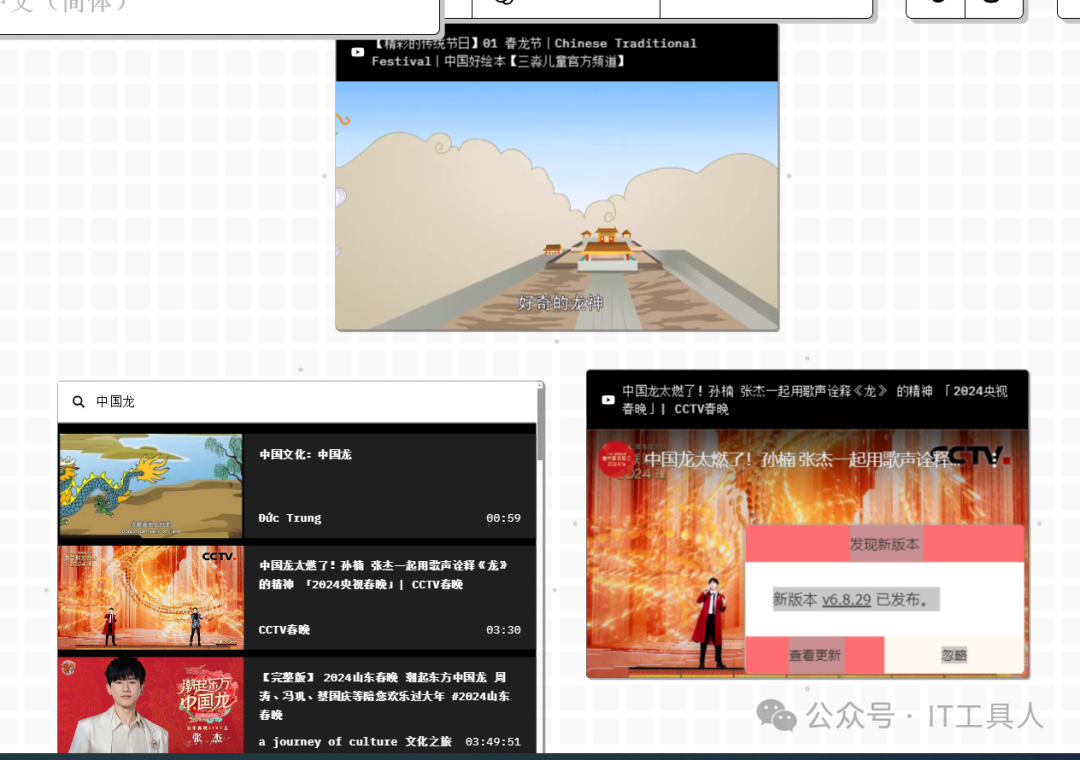This screenshot has height=760, width=1080.
Task: Click the duration 00:59 label
Action: [x=503, y=518]
